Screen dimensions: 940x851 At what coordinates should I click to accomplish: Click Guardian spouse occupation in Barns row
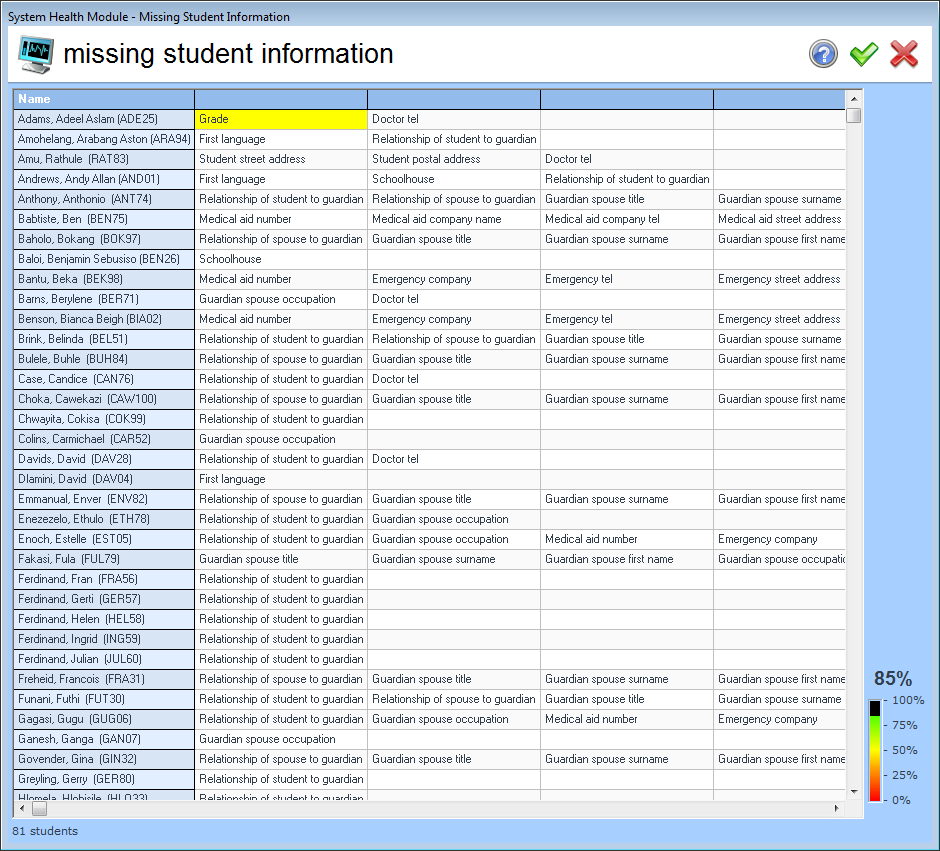coord(281,299)
